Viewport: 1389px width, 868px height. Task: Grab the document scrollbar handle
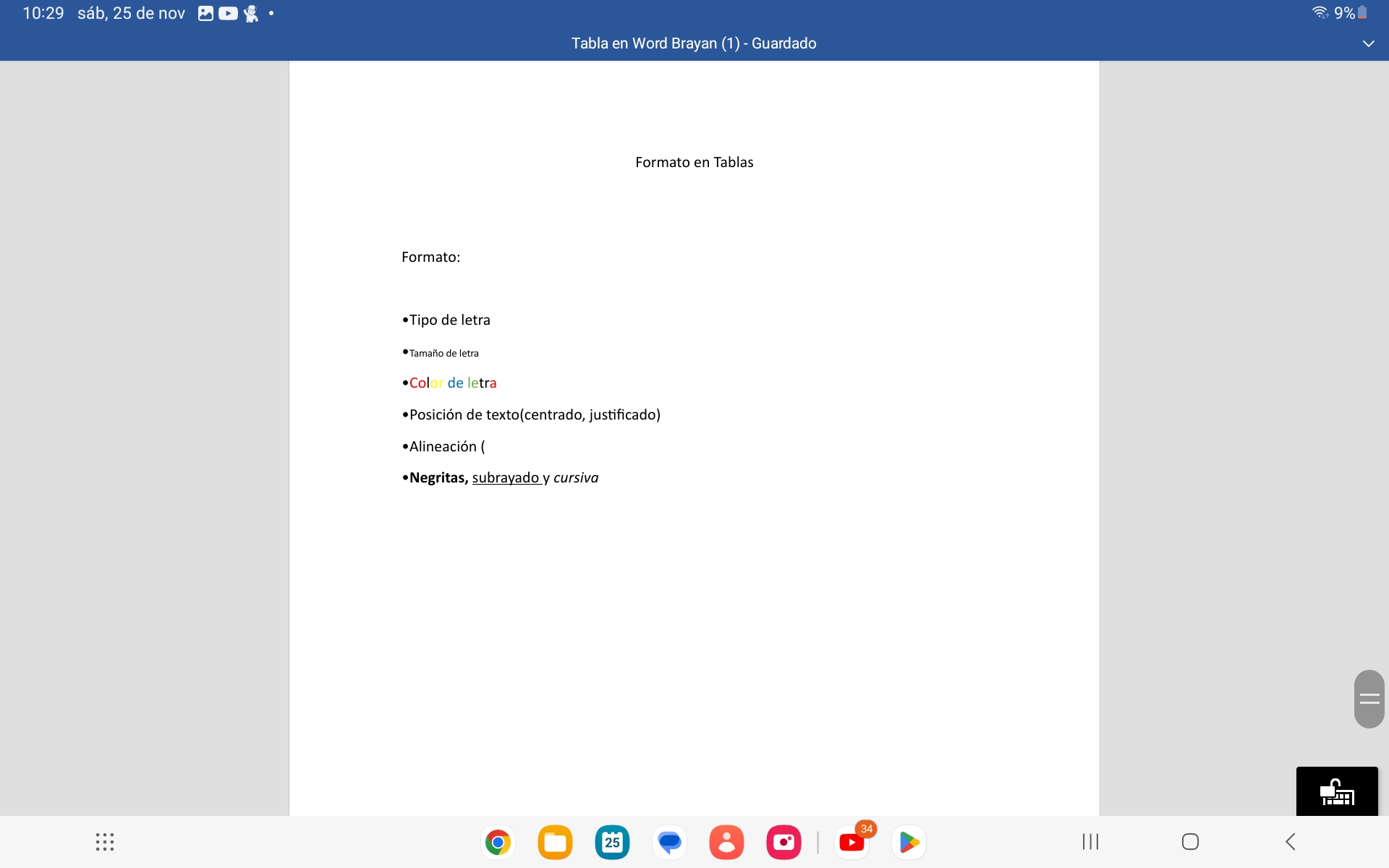[x=1369, y=699]
